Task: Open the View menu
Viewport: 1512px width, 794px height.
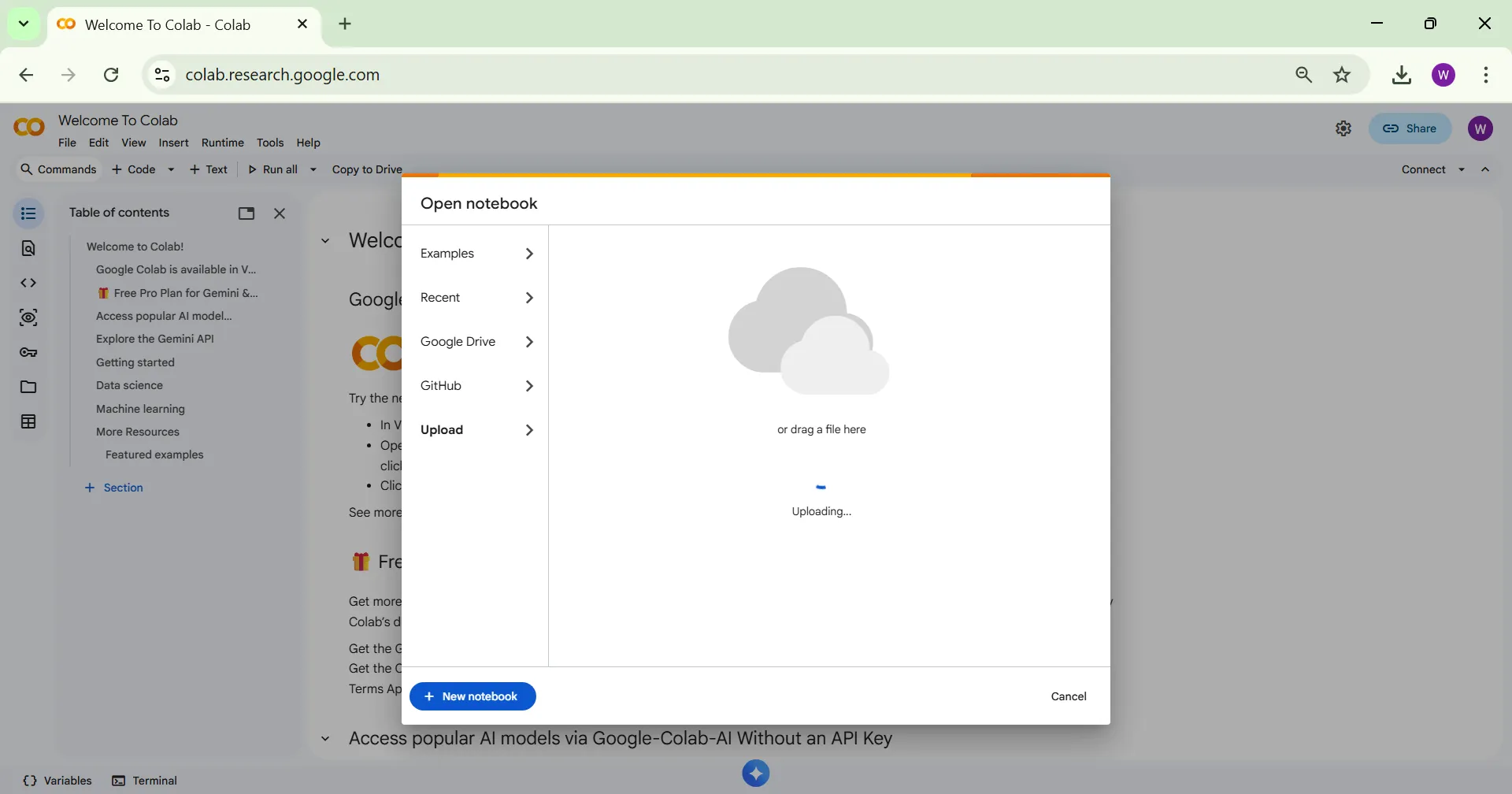Action: pyautogui.click(x=133, y=143)
